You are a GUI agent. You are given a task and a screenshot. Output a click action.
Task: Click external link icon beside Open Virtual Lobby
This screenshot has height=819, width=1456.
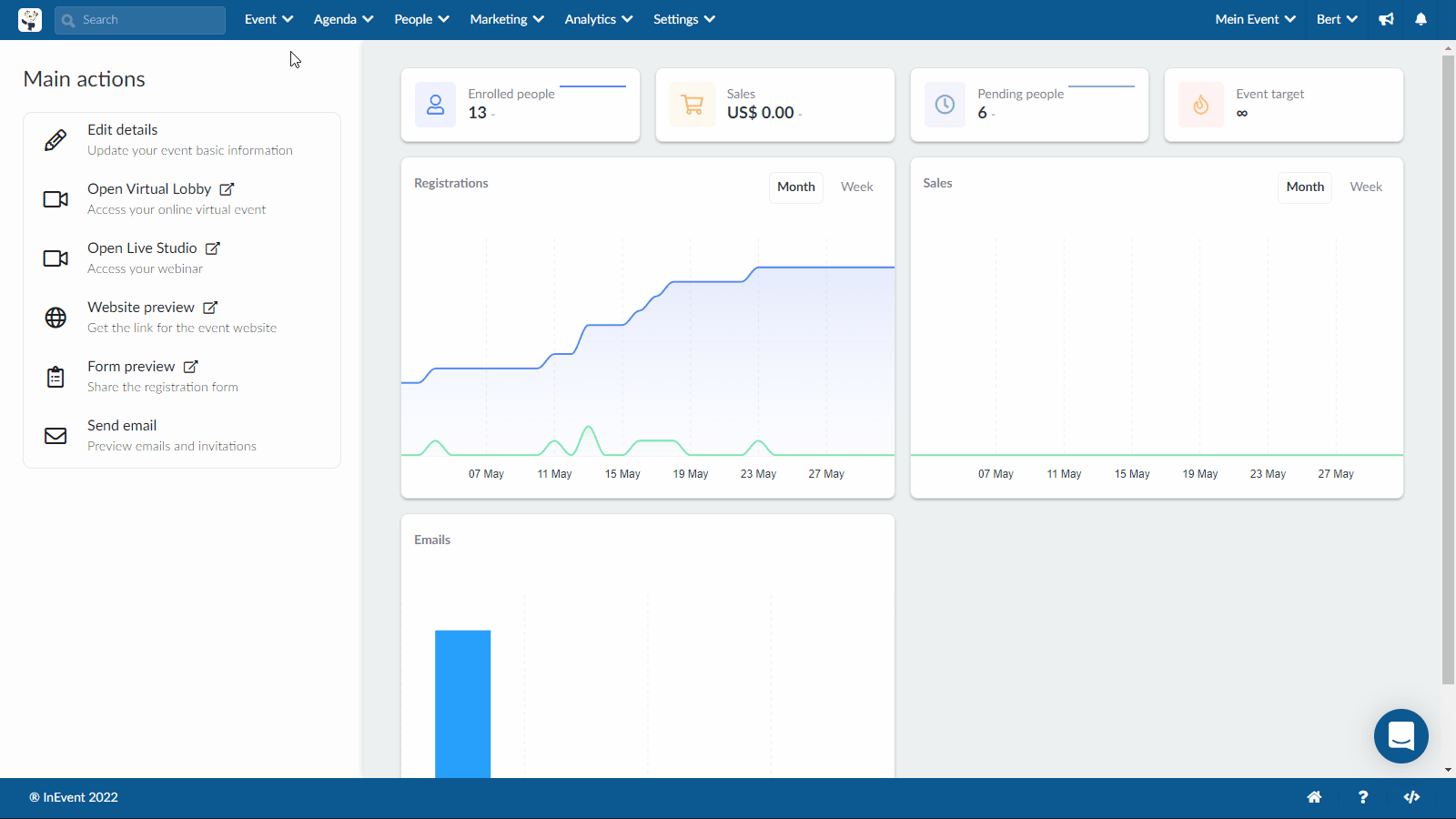point(227,189)
